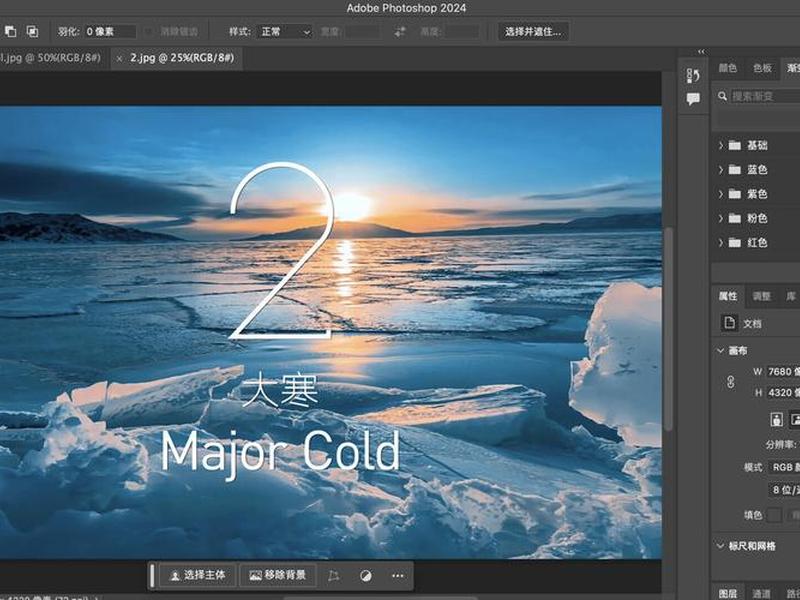
Task: Click the transform selection icon in context bar
Action: click(334, 576)
